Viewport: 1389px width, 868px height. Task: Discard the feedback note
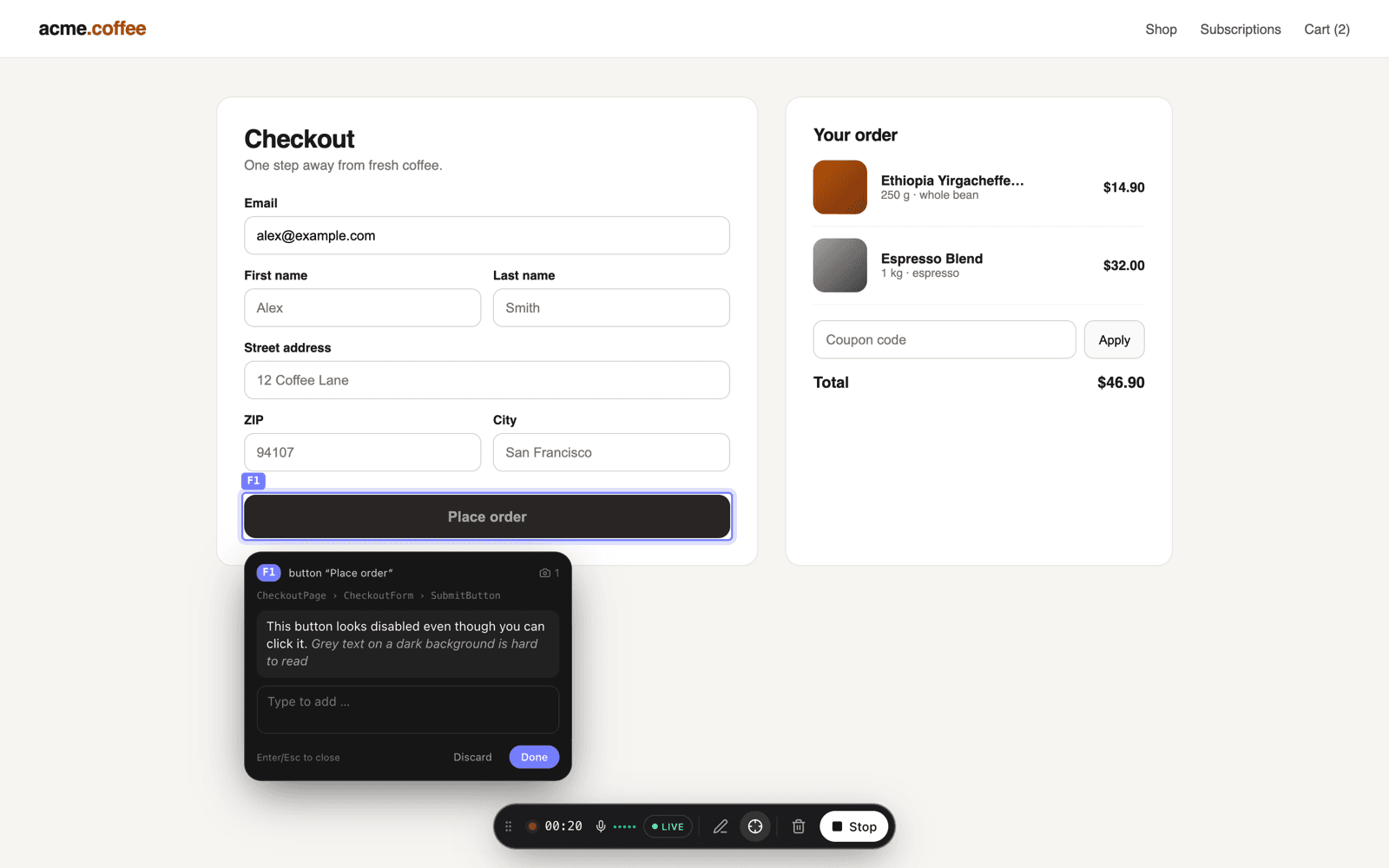472,757
